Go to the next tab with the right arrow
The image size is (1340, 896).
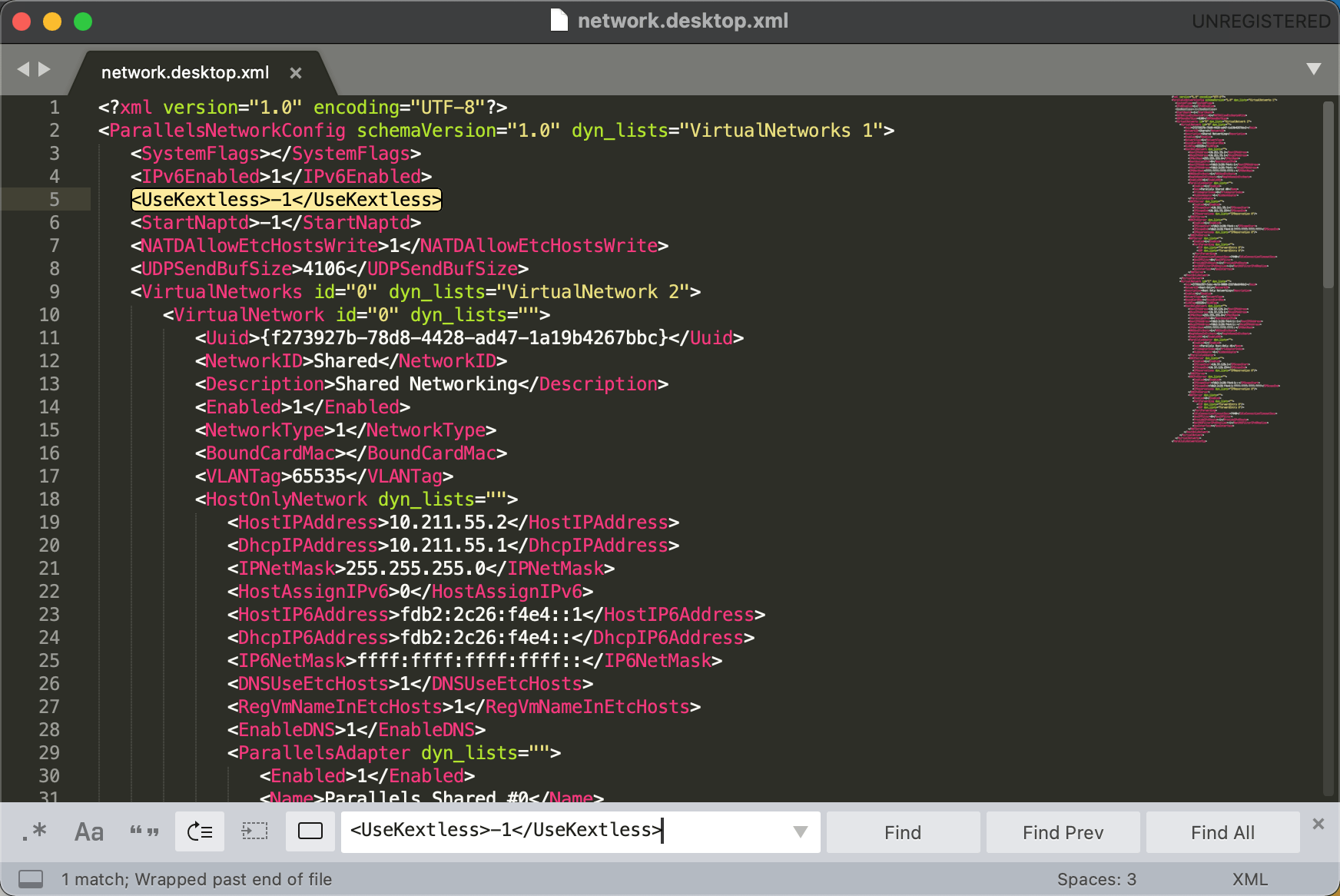(45, 69)
